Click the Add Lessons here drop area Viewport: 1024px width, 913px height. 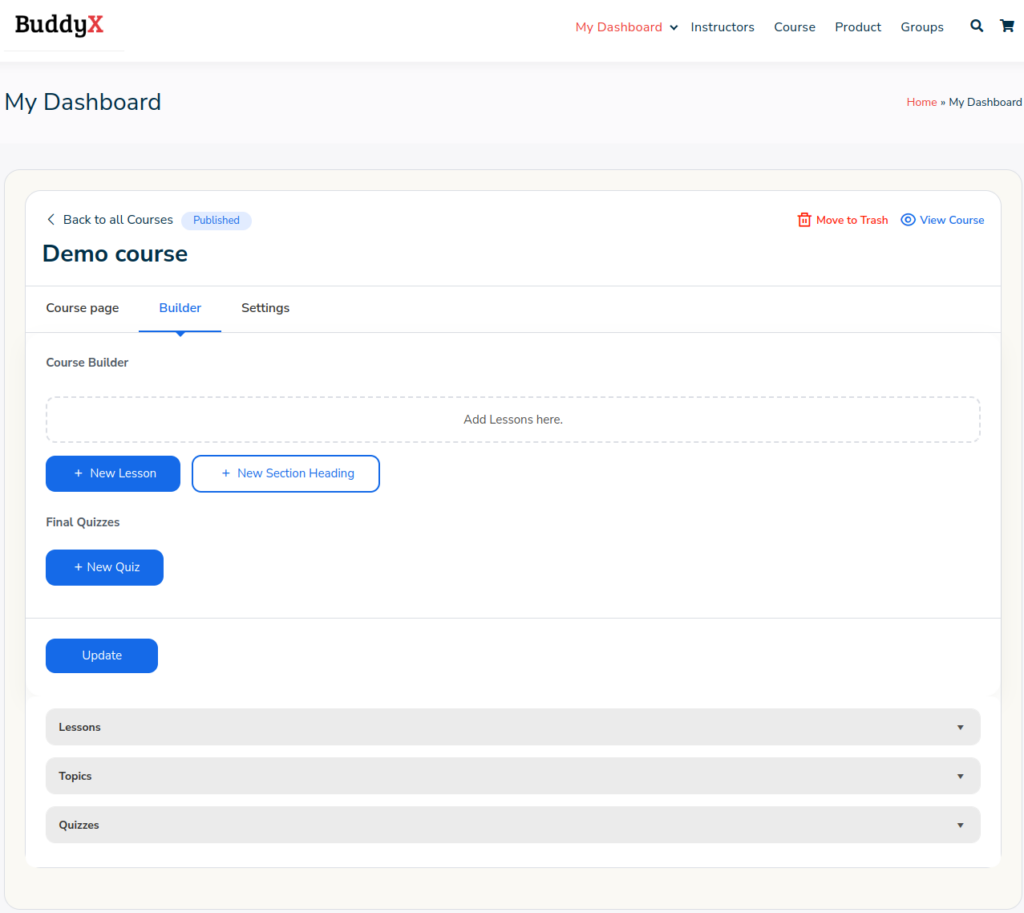[x=512, y=419]
